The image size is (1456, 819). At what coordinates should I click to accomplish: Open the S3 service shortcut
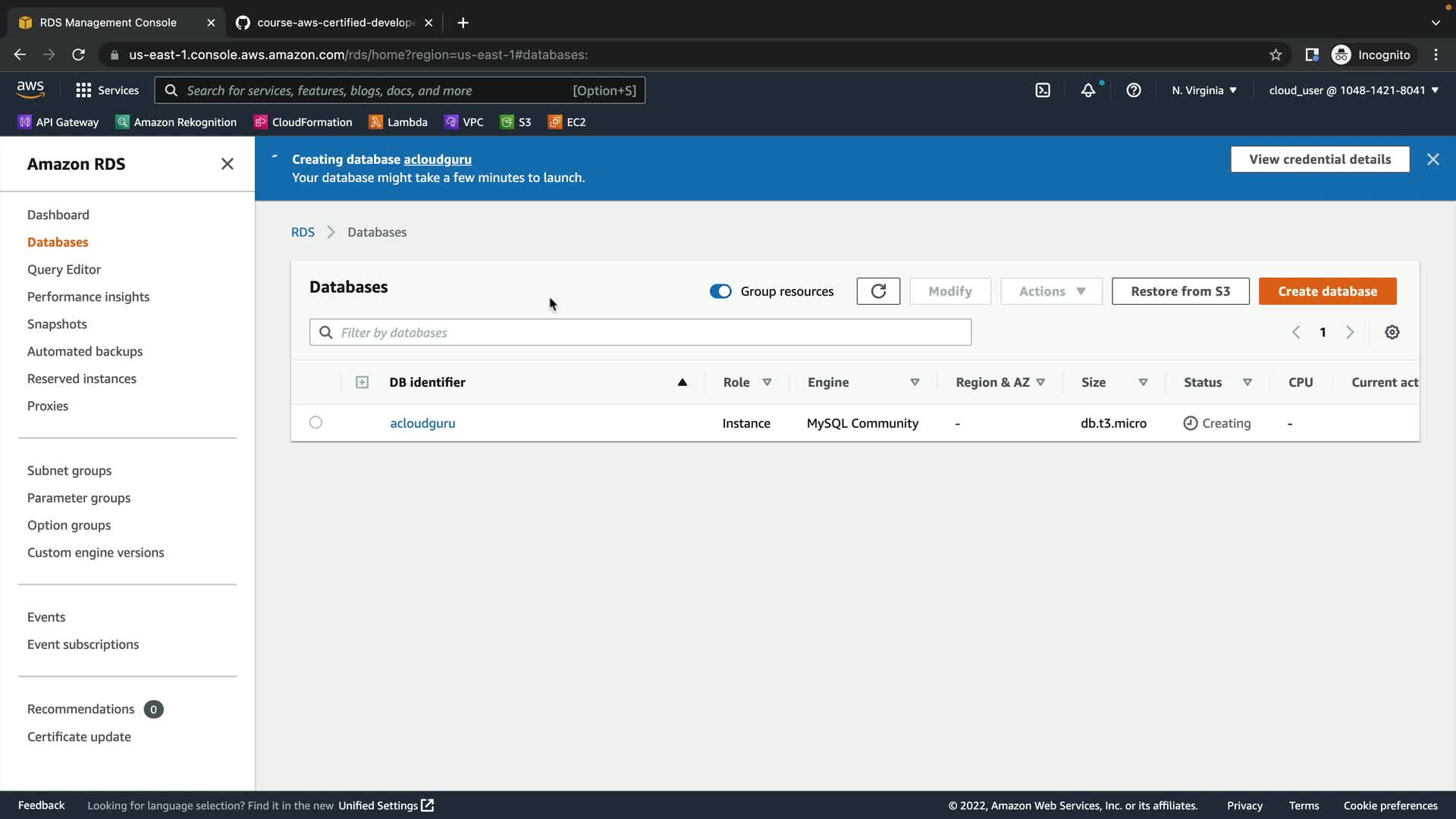(516, 122)
